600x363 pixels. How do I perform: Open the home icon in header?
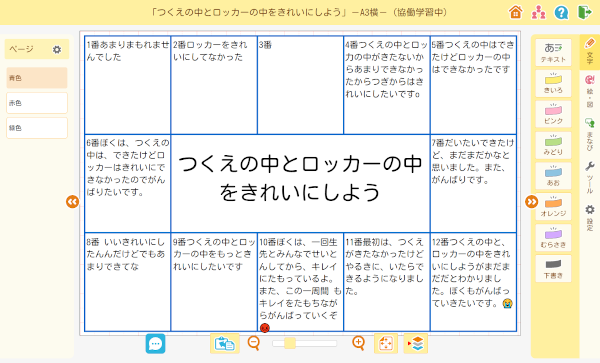coord(515,12)
